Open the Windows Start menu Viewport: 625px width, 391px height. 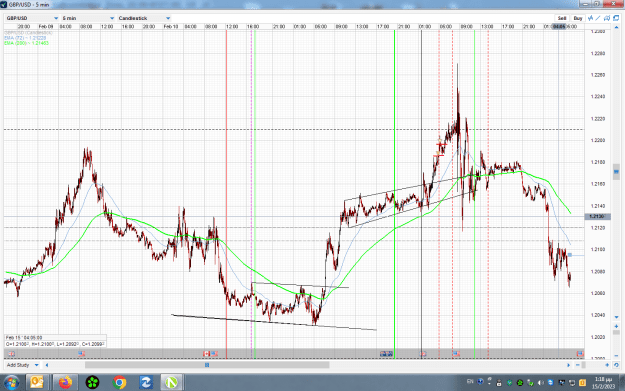11,383
